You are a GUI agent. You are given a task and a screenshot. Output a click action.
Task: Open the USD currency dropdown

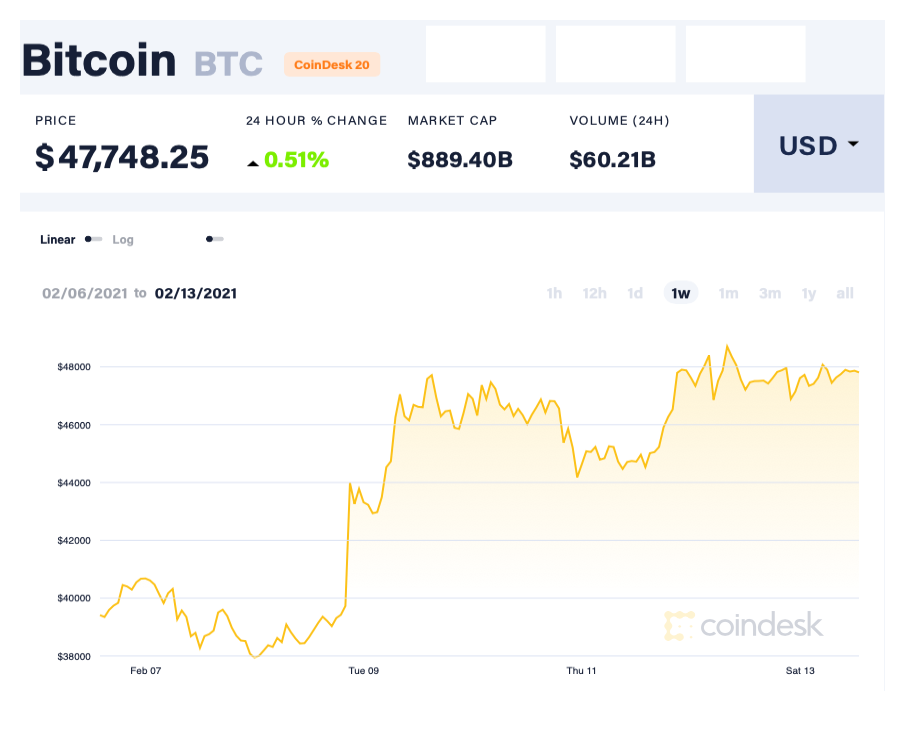818,145
